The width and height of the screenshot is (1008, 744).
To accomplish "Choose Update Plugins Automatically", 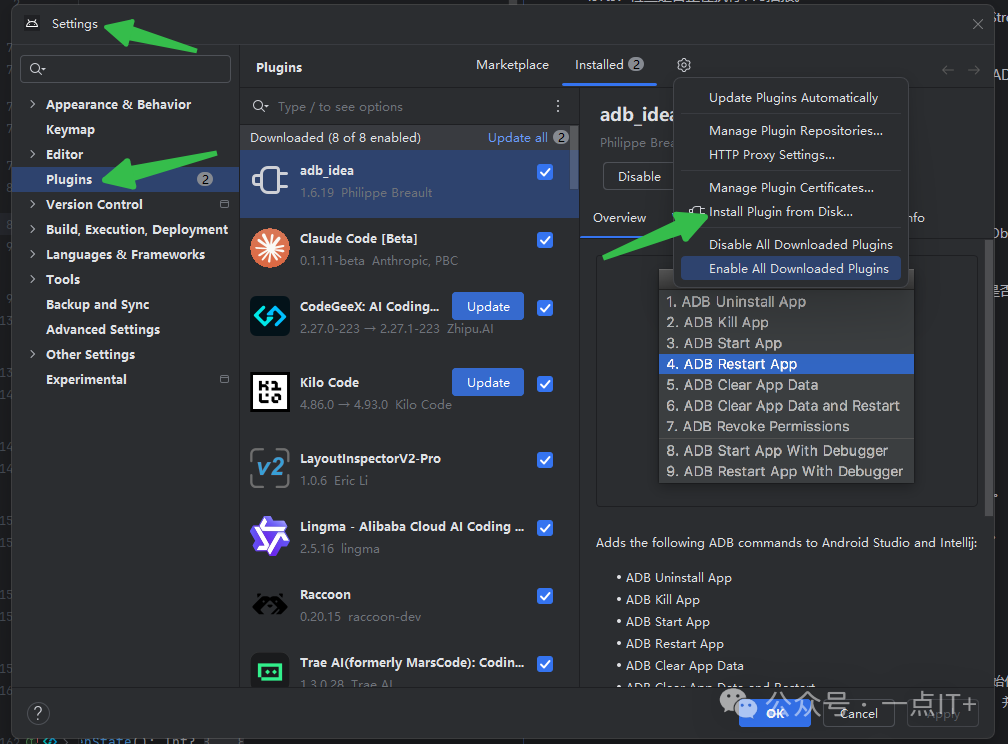I will point(793,98).
